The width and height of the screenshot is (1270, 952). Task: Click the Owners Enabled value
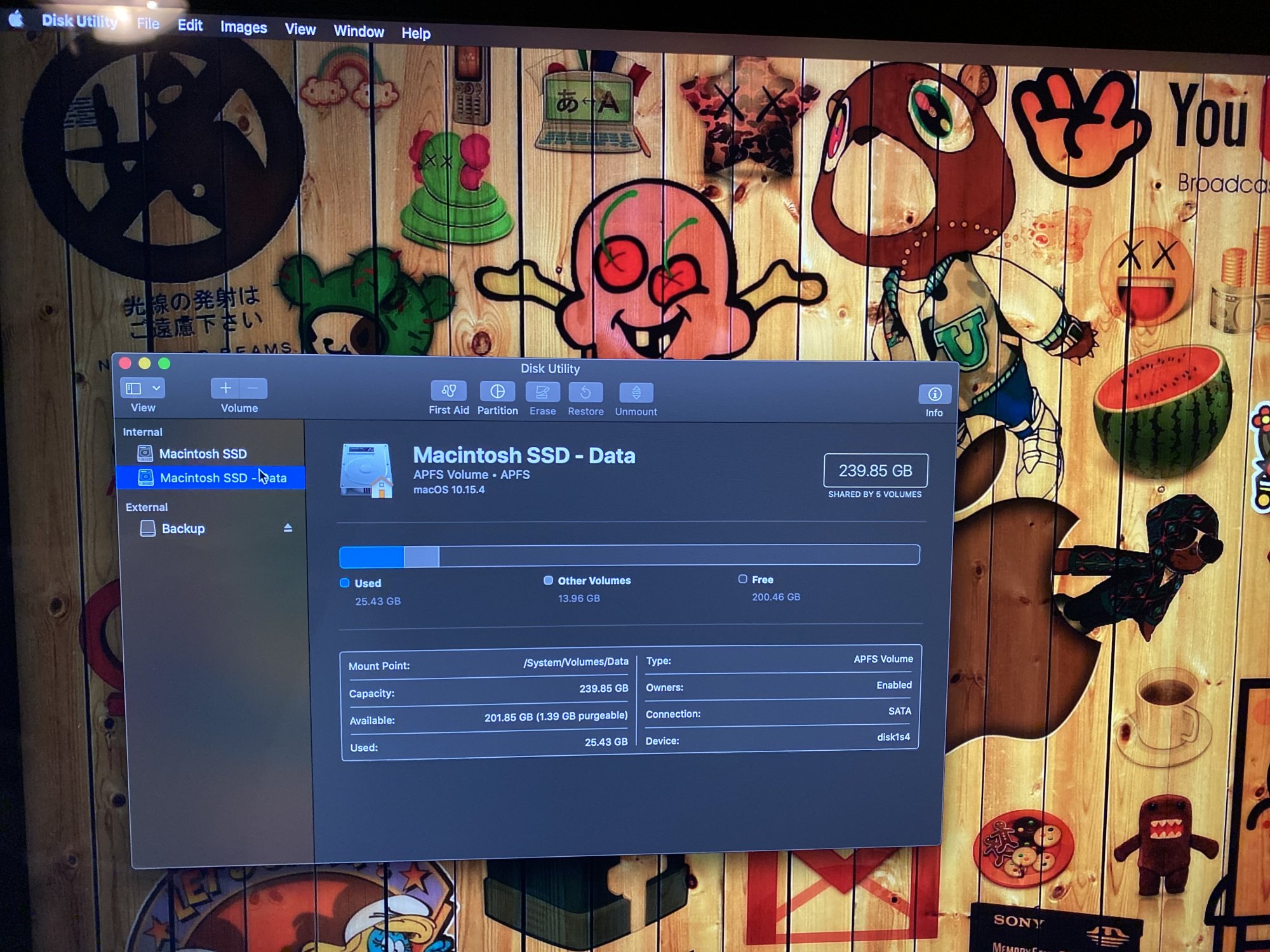[x=894, y=685]
